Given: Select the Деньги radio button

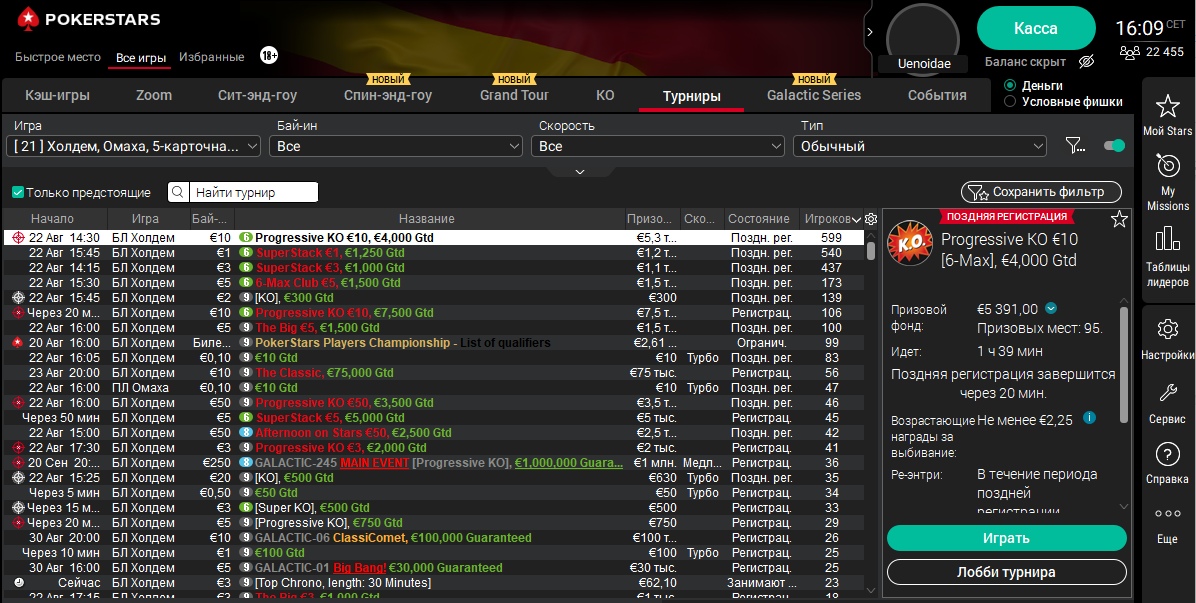Looking at the screenshot, I should [x=1010, y=85].
